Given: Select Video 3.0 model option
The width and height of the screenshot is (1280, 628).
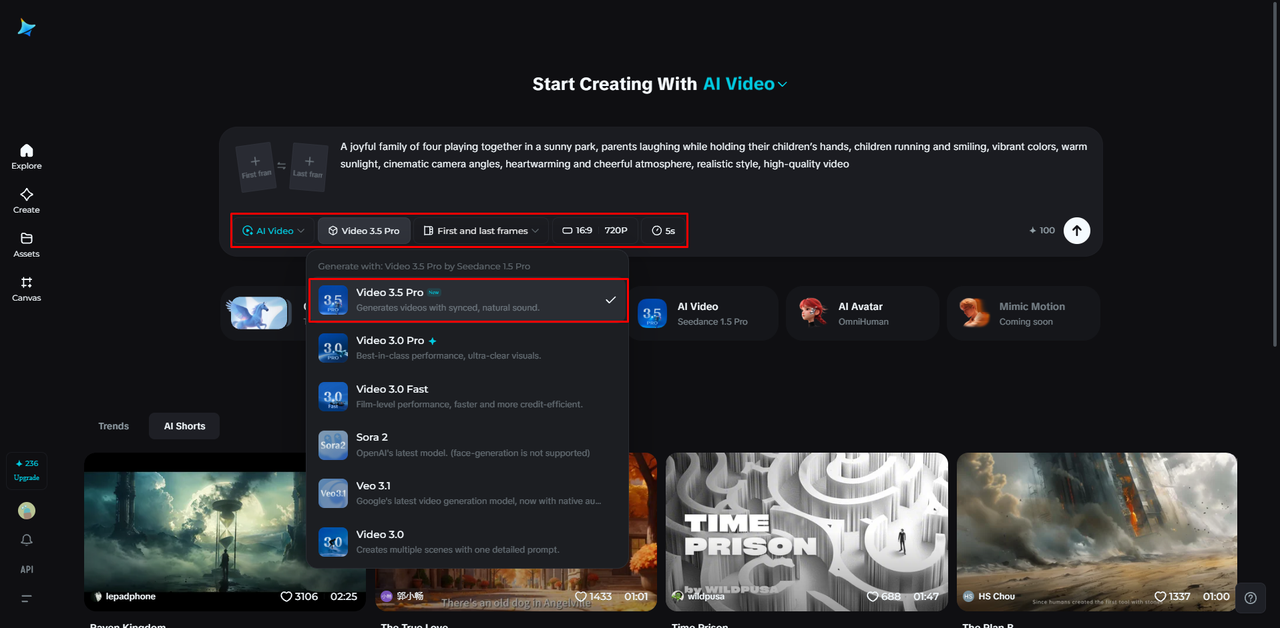Looking at the screenshot, I should click(x=468, y=542).
